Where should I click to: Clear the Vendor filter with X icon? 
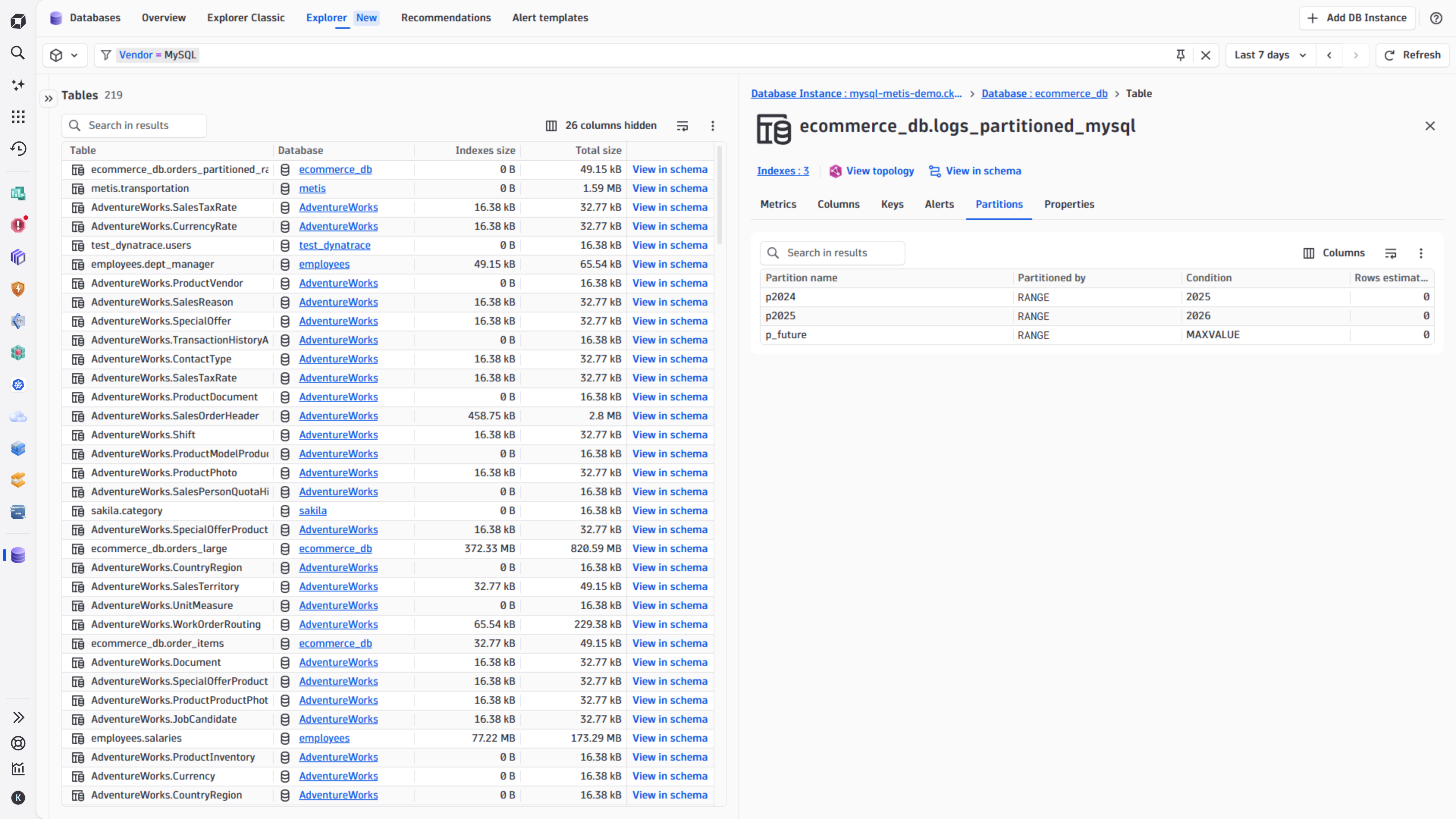coord(1206,55)
